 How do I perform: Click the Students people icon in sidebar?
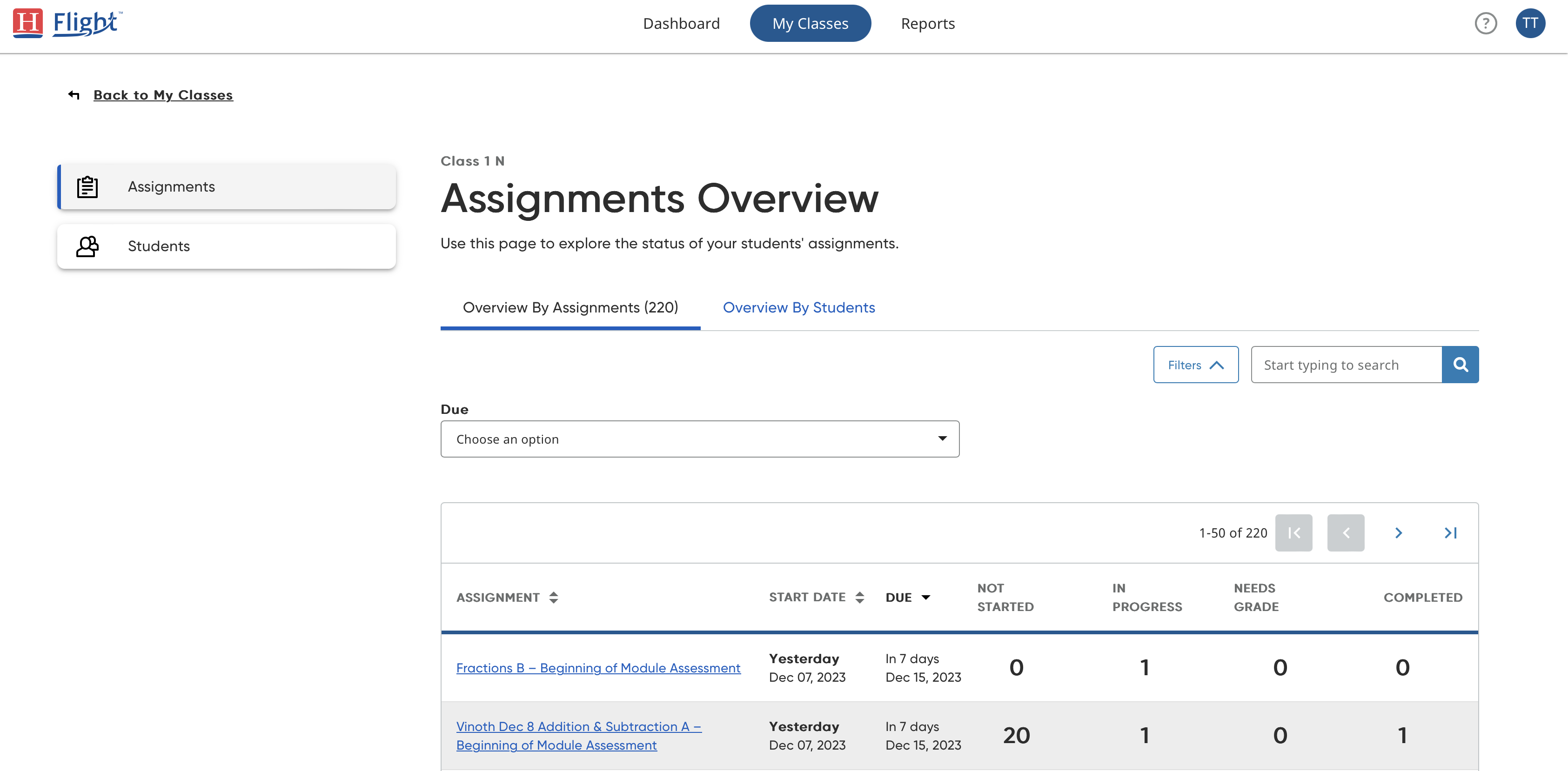[x=87, y=246]
